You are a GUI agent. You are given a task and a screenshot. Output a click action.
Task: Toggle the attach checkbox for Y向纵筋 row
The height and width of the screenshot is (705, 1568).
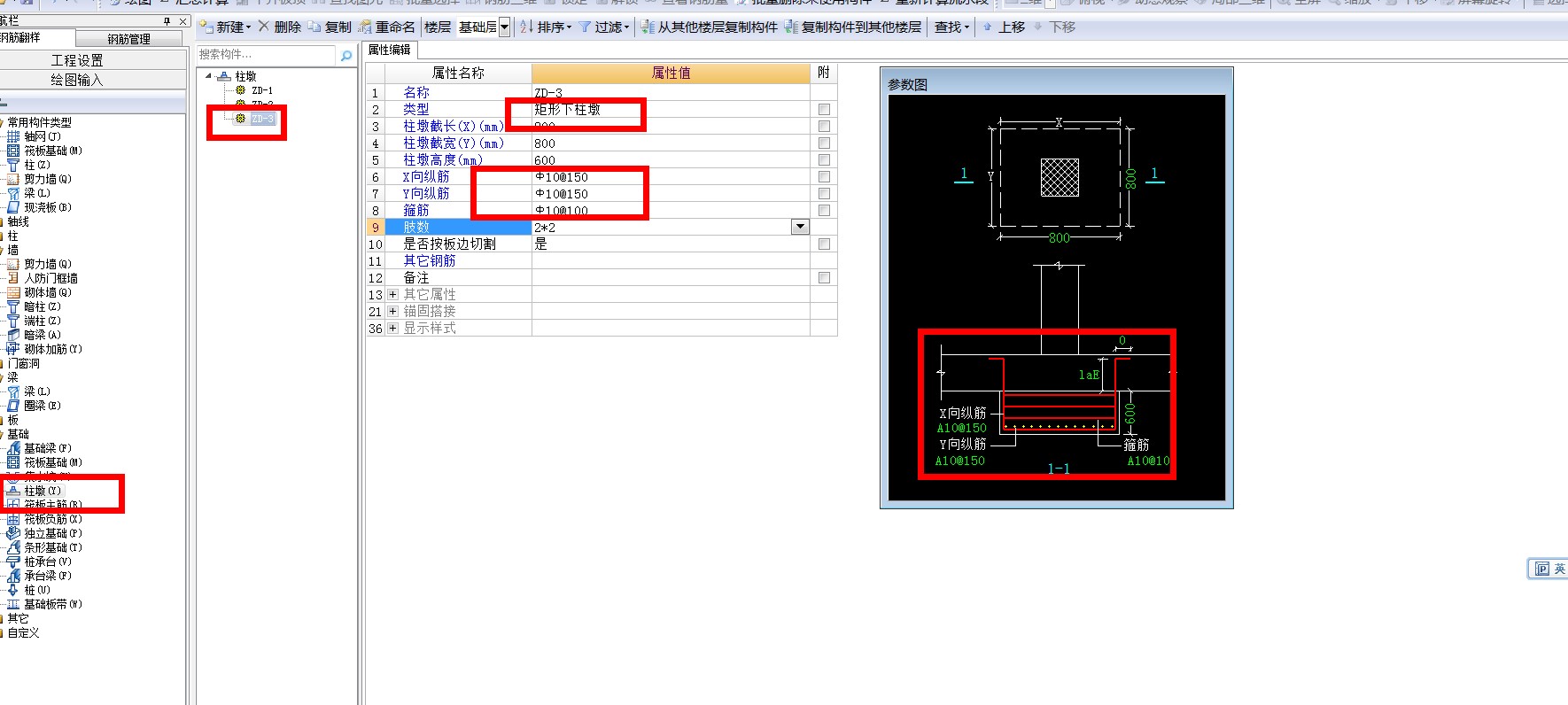click(x=824, y=193)
